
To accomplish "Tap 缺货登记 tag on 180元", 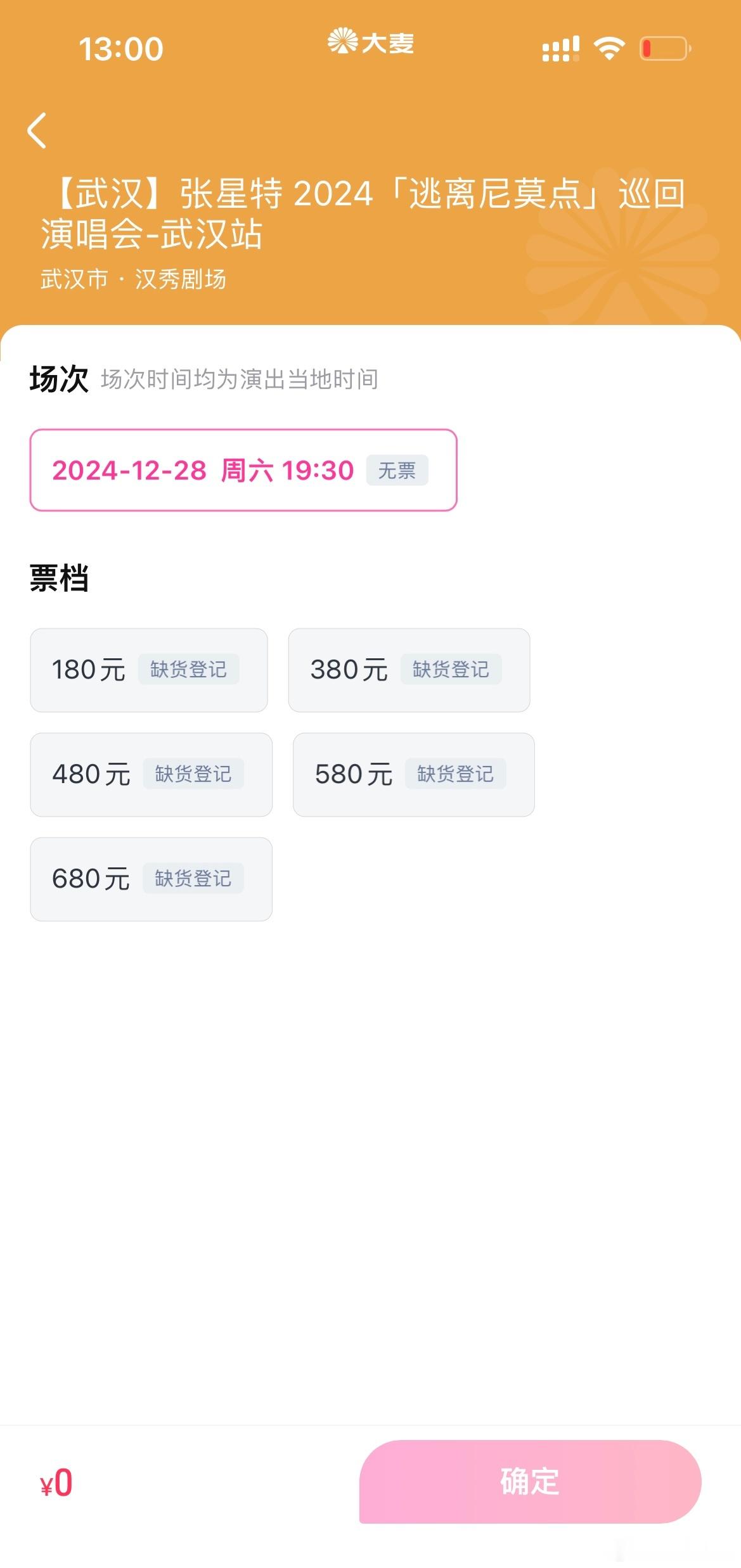I will [188, 669].
